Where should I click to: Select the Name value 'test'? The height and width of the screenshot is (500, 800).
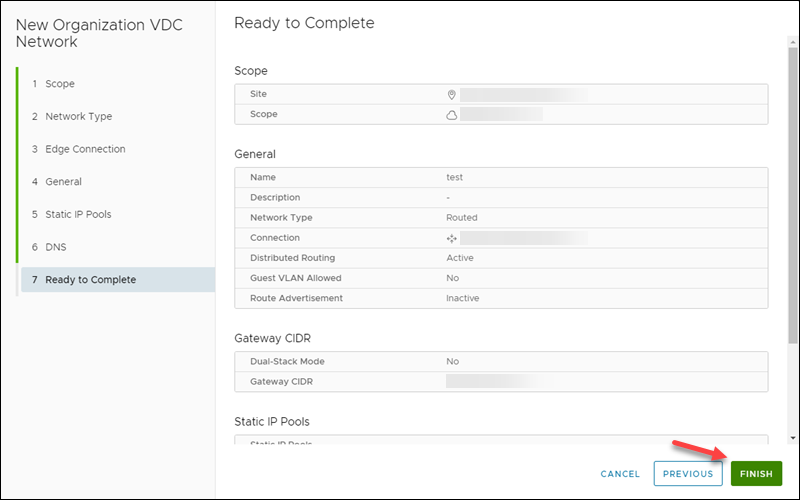point(455,177)
